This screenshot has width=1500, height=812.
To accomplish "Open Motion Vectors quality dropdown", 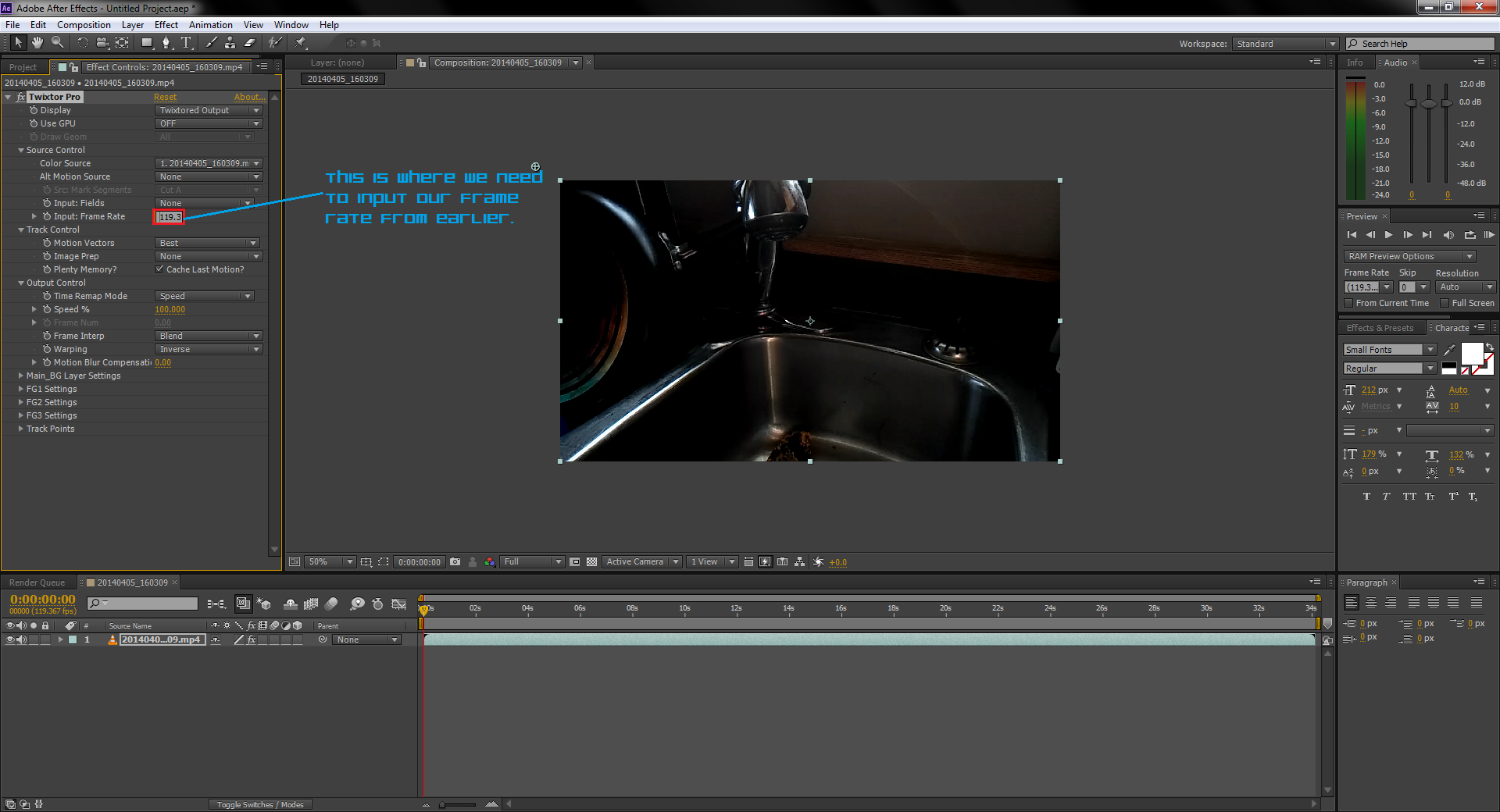I will [207, 243].
